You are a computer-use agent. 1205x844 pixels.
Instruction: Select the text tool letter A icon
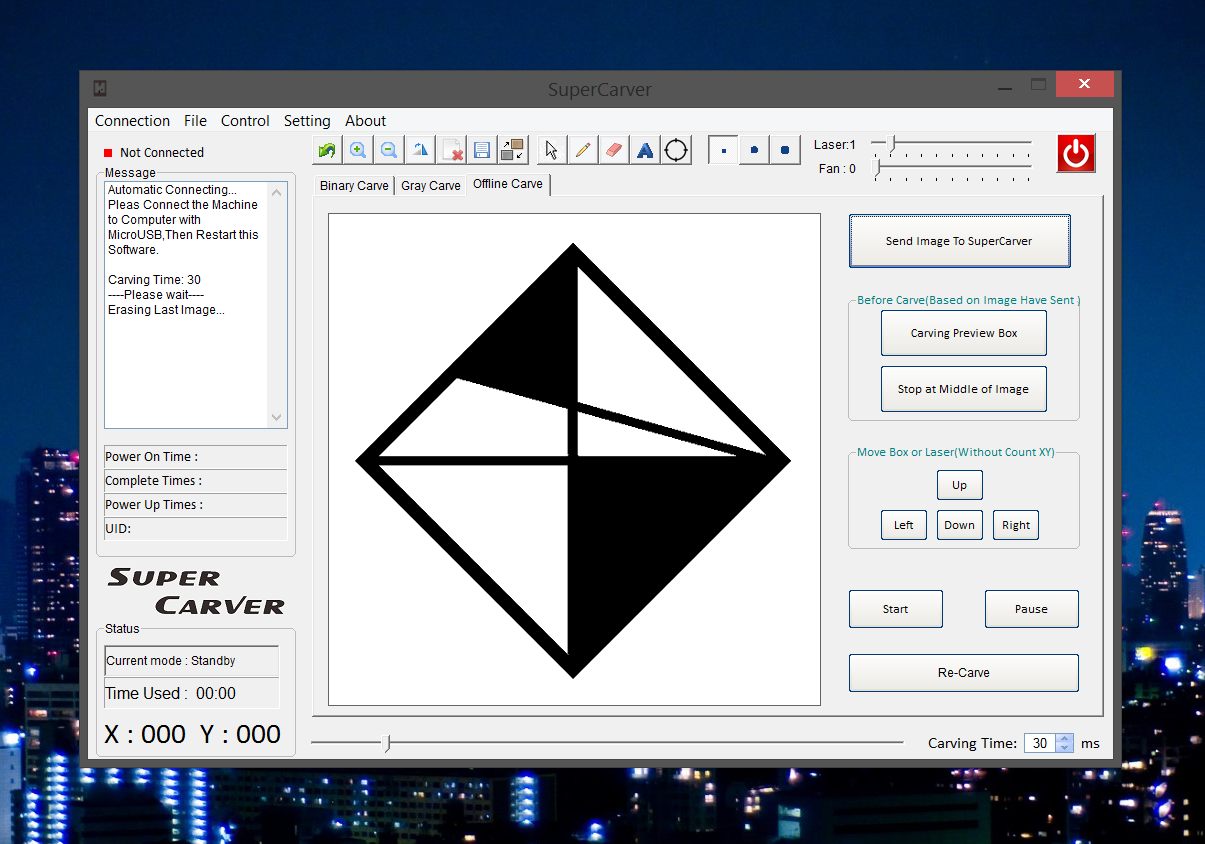click(645, 150)
